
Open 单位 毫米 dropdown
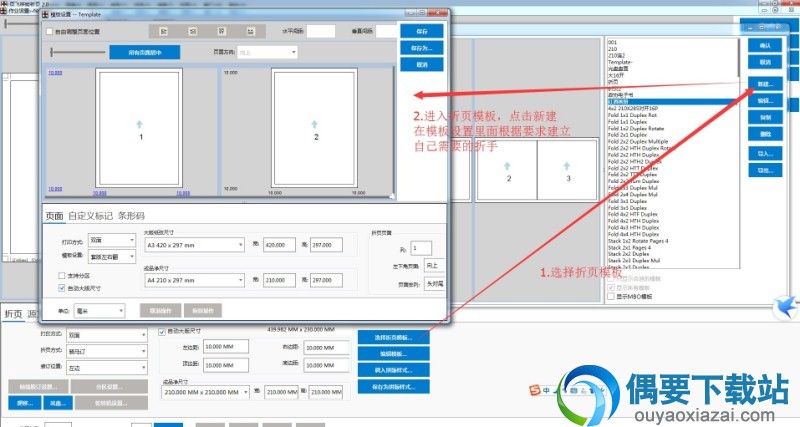click(99, 310)
